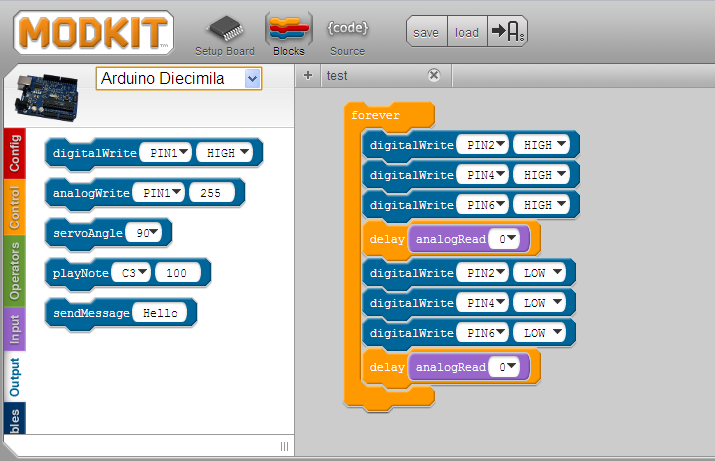Open the Variables tab at sidebar bottom
This screenshot has height=461, width=715.
[x=15, y=418]
